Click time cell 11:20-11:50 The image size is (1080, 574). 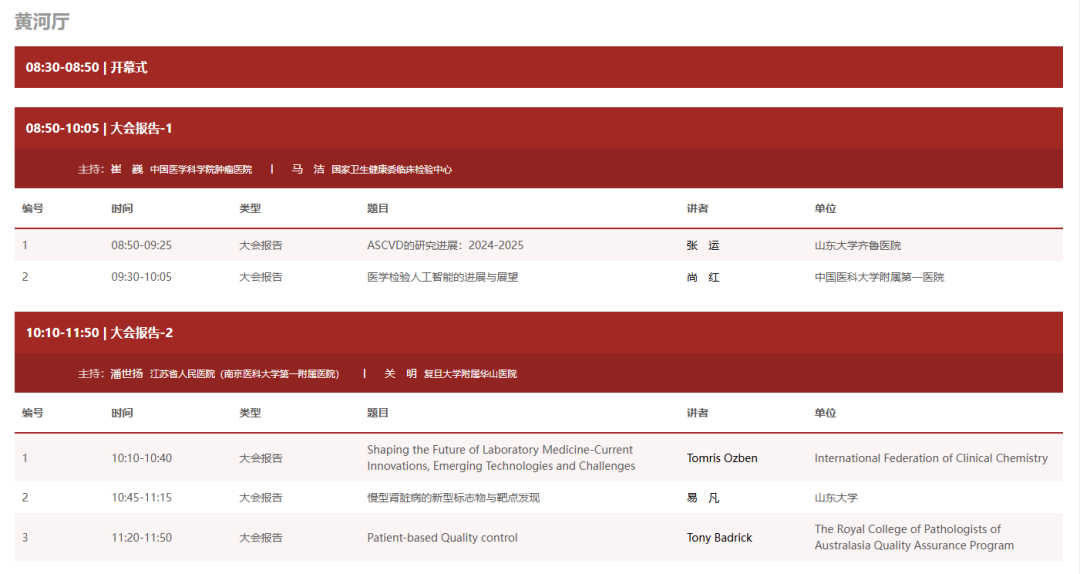pyautogui.click(x=141, y=537)
